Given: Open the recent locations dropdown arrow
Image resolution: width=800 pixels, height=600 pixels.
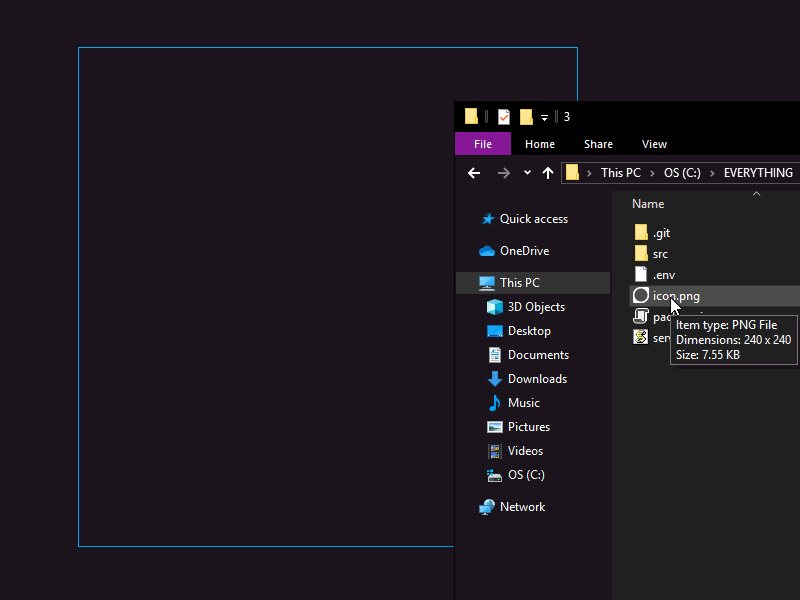Looking at the screenshot, I should click(x=527, y=173).
